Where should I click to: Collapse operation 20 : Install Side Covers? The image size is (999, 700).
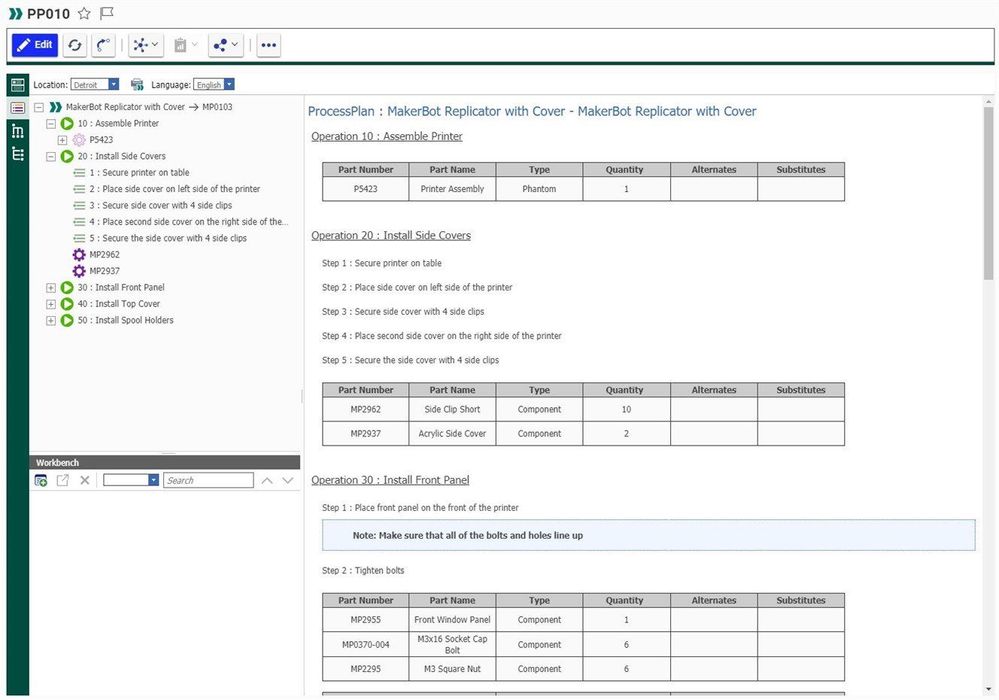51,157
